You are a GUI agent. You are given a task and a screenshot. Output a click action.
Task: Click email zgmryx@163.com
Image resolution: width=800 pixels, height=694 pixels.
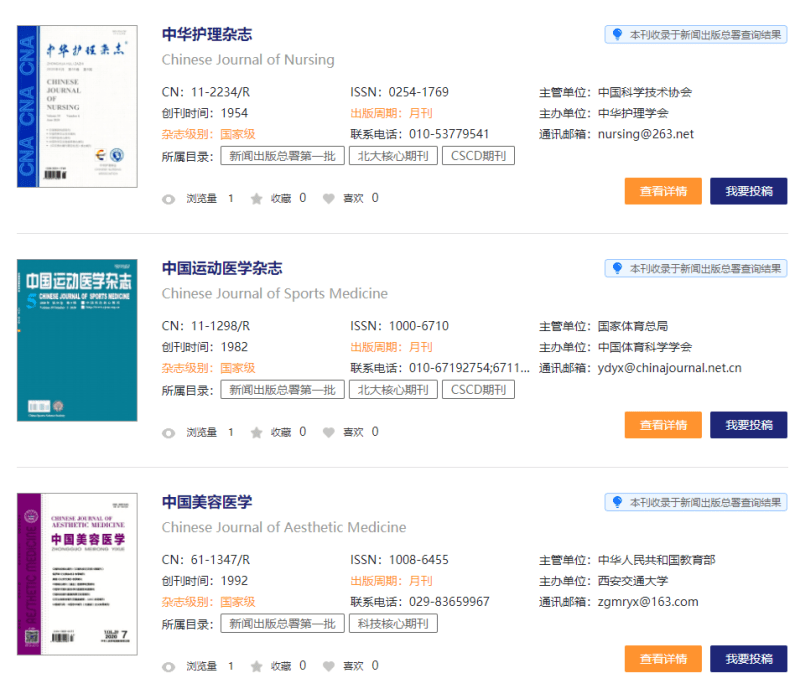(648, 602)
